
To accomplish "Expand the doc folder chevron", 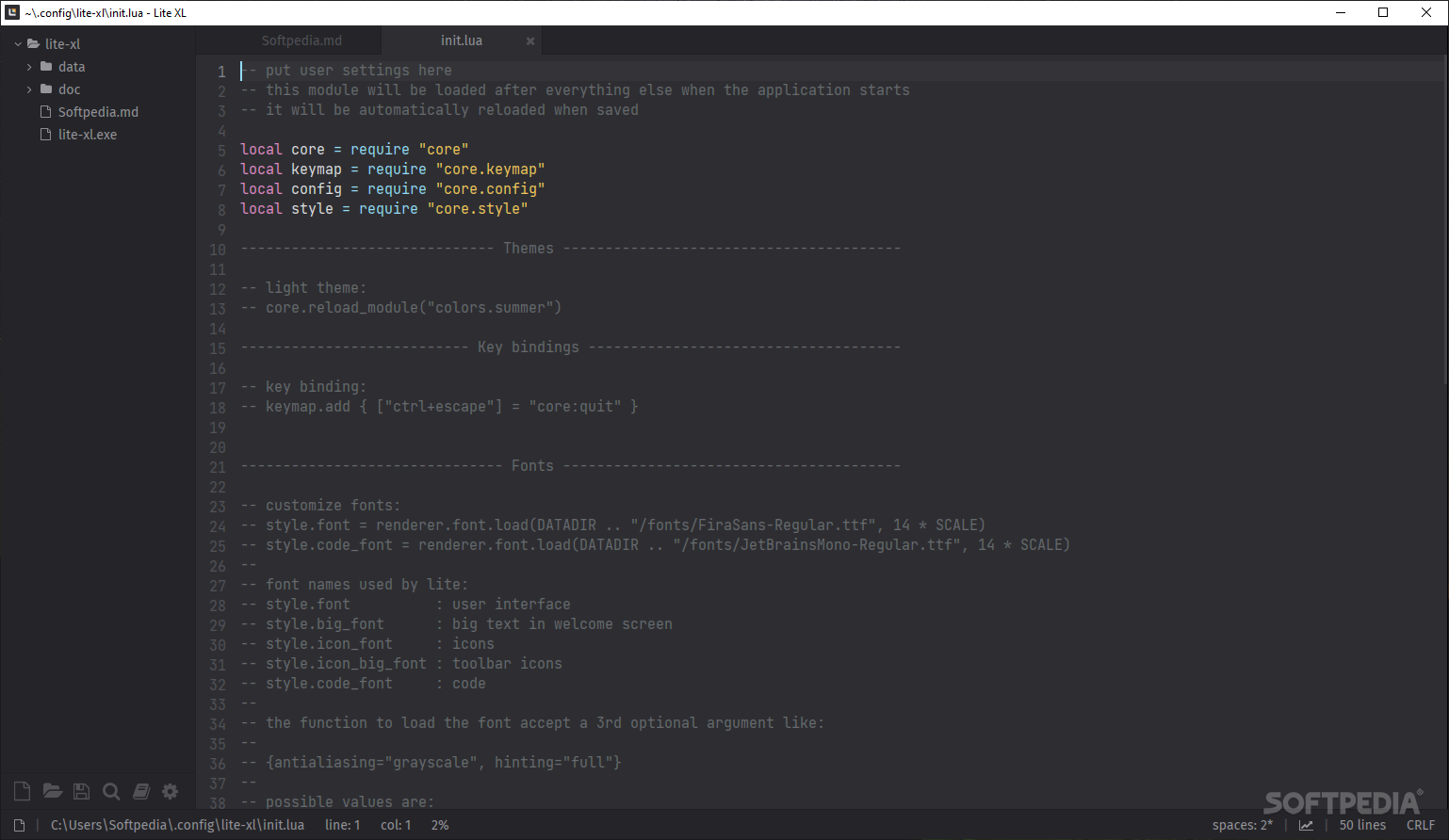I will point(29,89).
